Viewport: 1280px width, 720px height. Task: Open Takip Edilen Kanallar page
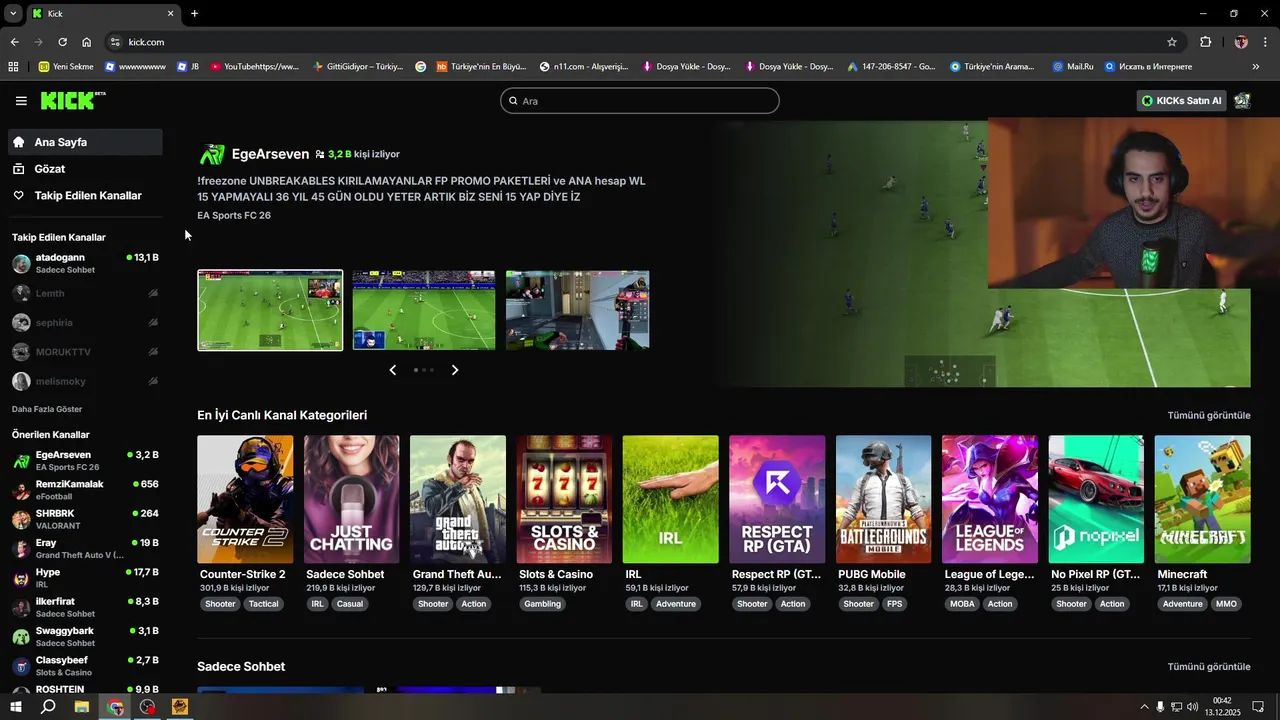point(85,196)
